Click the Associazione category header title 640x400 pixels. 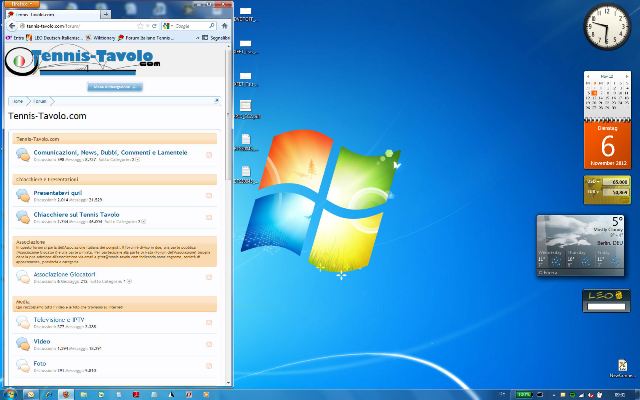pyautogui.click(x=31, y=242)
